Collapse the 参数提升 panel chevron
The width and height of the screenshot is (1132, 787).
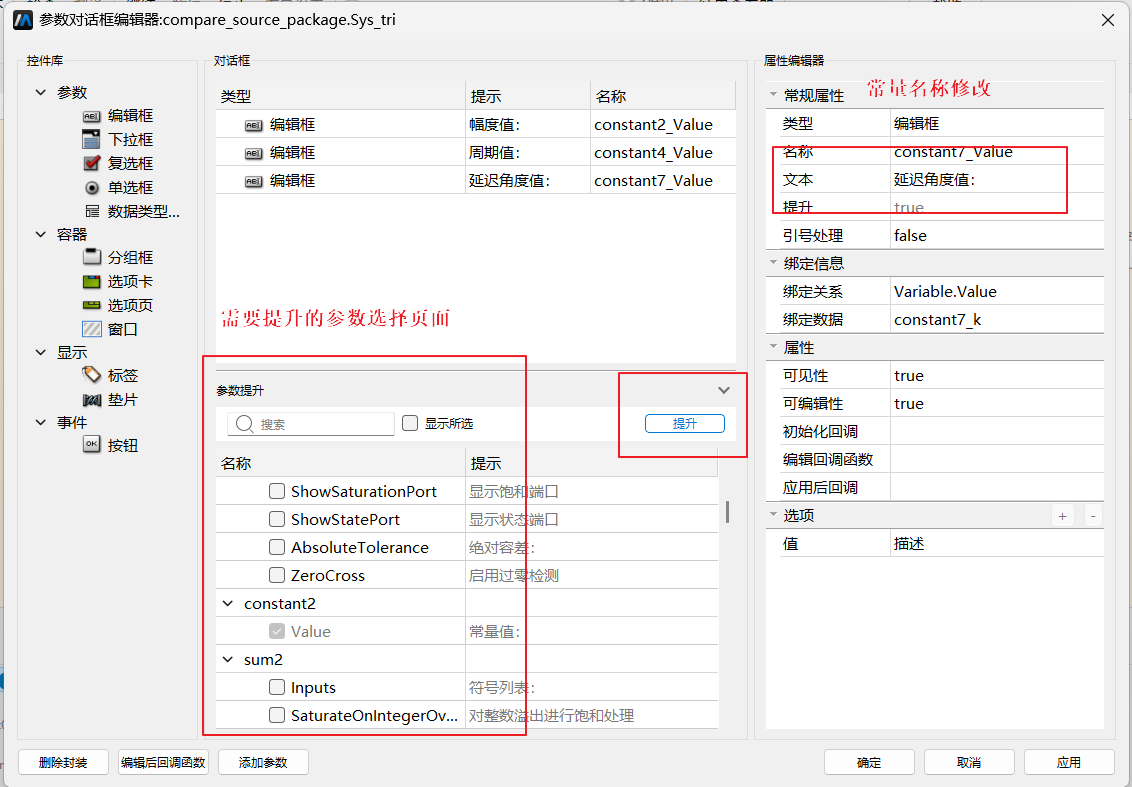click(x=723, y=390)
